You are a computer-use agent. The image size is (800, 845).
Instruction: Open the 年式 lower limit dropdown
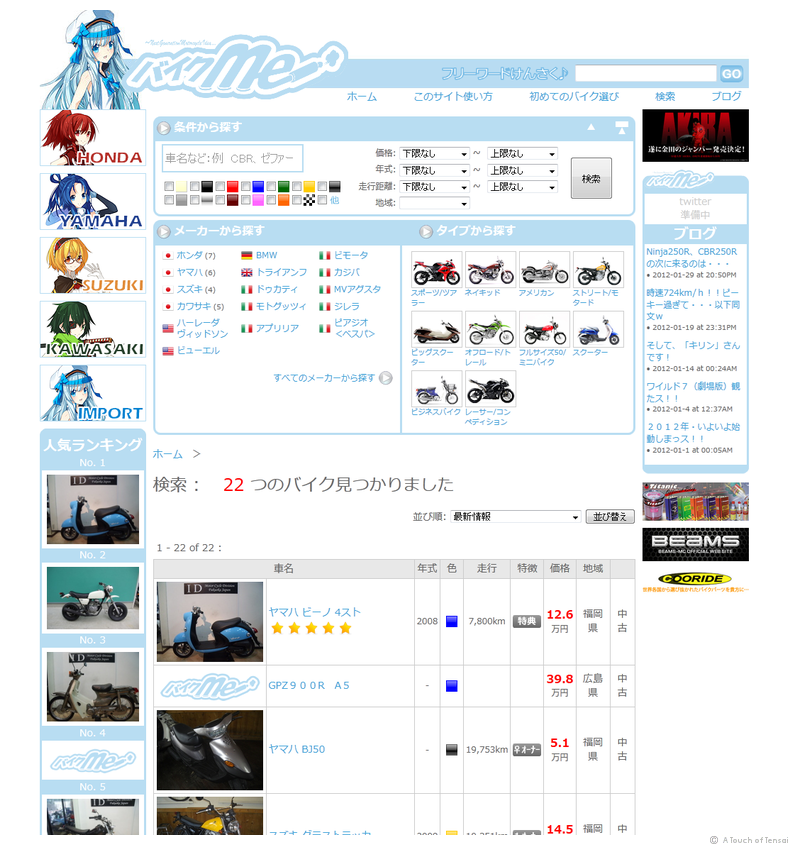435,170
